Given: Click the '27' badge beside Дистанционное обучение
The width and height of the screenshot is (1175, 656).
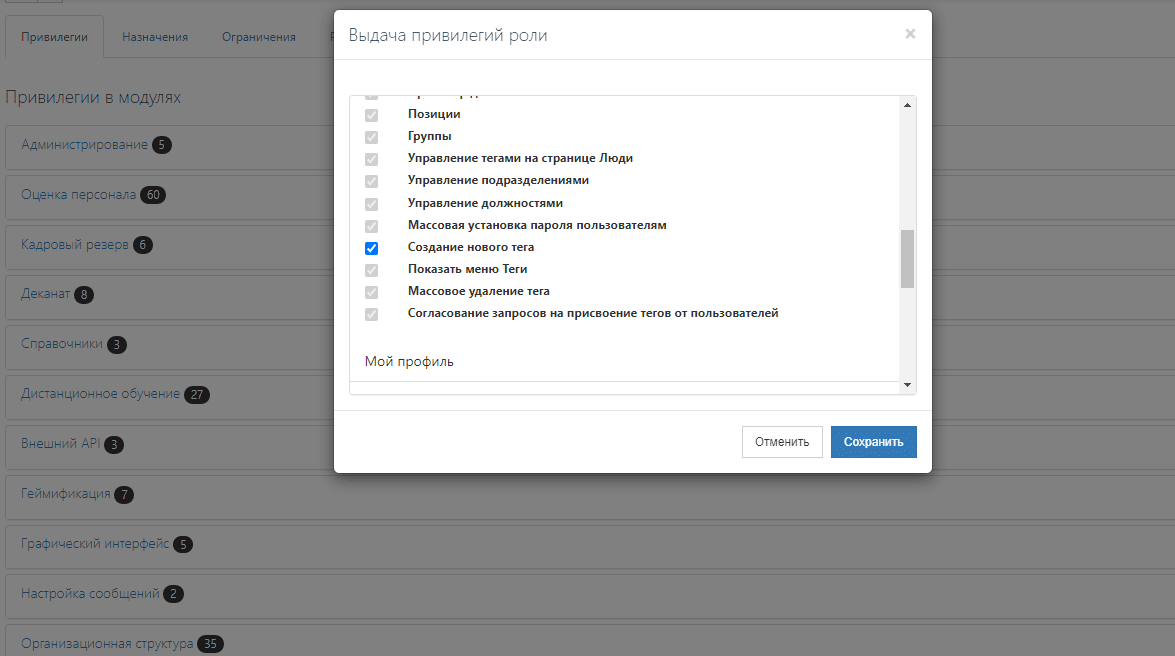Looking at the screenshot, I should [197, 394].
